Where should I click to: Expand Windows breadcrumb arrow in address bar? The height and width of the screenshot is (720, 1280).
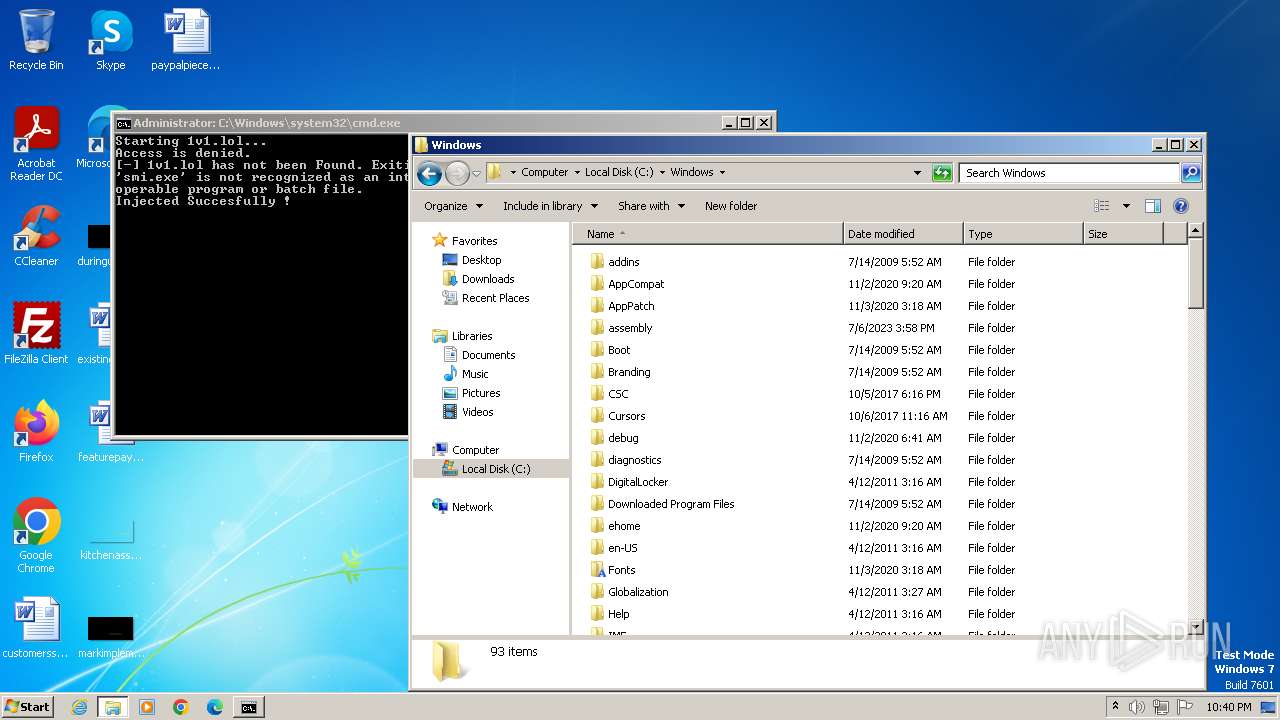pyautogui.click(x=722, y=172)
